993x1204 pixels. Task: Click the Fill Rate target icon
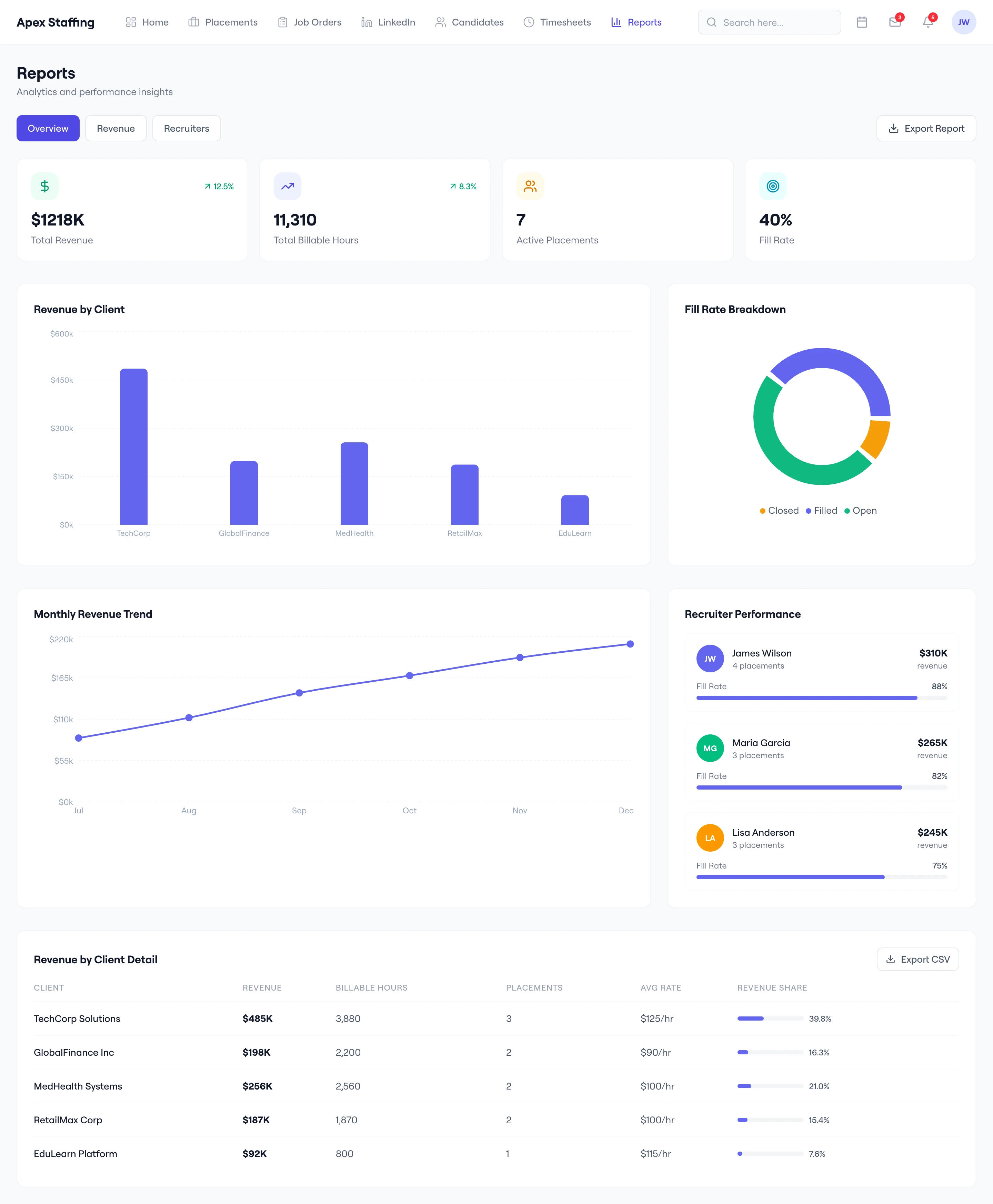[x=772, y=186]
